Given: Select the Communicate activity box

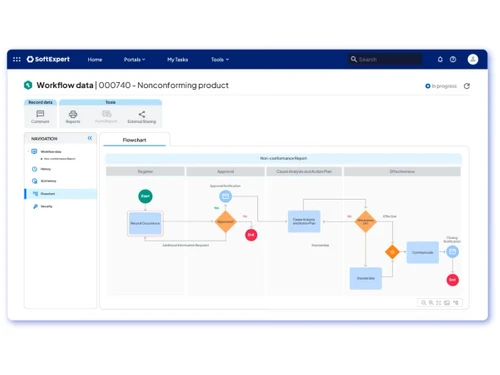Looking at the screenshot, I should 423,252.
